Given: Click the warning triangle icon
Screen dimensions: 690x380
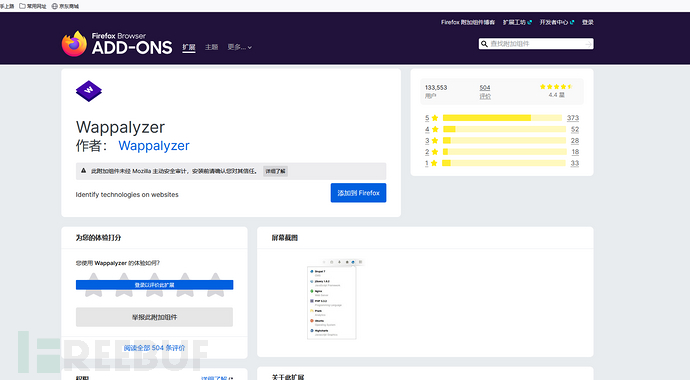Looking at the screenshot, I should pos(84,171).
